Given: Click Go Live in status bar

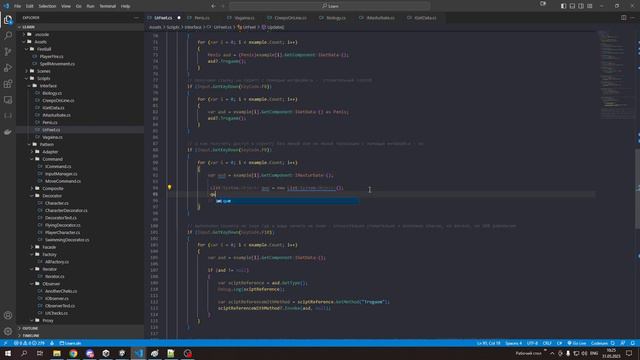Looking at the screenshot, I should pyautogui.click(x=577, y=343).
